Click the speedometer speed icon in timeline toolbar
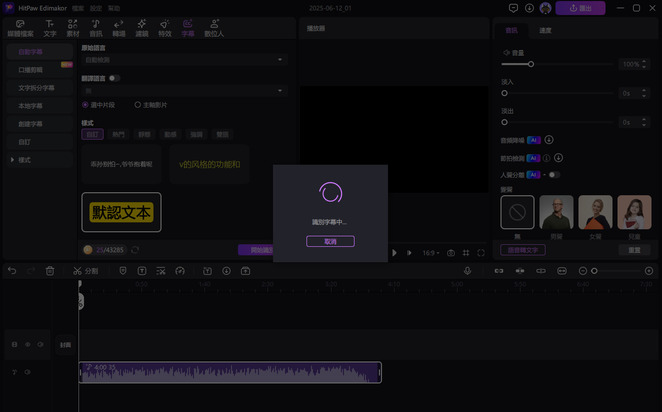Viewport: 662px width, 412px height. pyautogui.click(x=180, y=271)
